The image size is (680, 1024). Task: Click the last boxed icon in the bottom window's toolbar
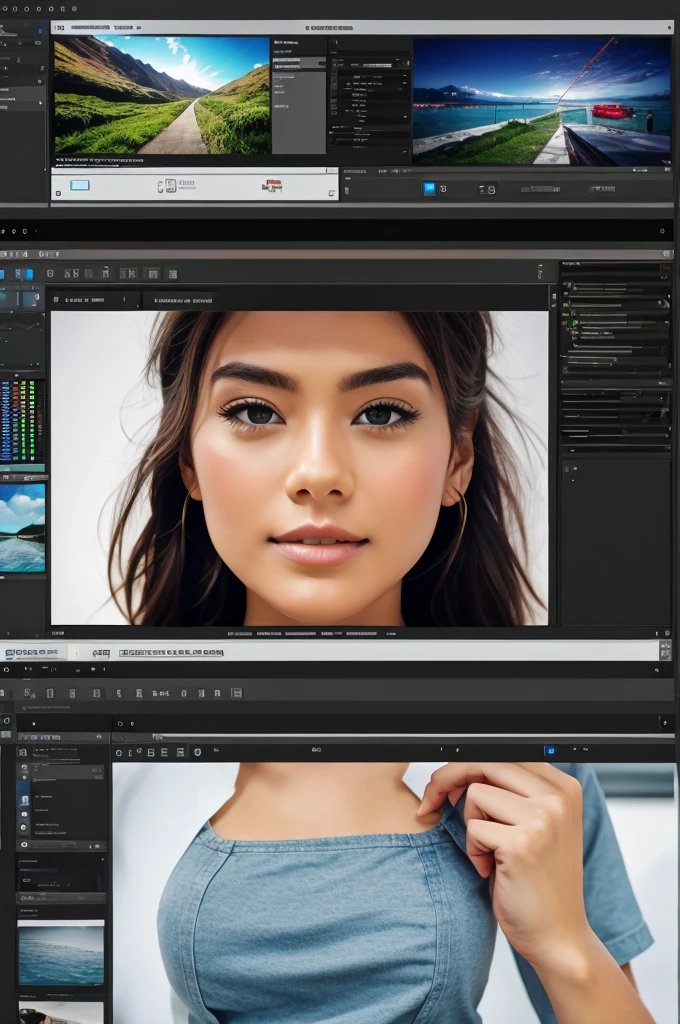tap(236, 693)
